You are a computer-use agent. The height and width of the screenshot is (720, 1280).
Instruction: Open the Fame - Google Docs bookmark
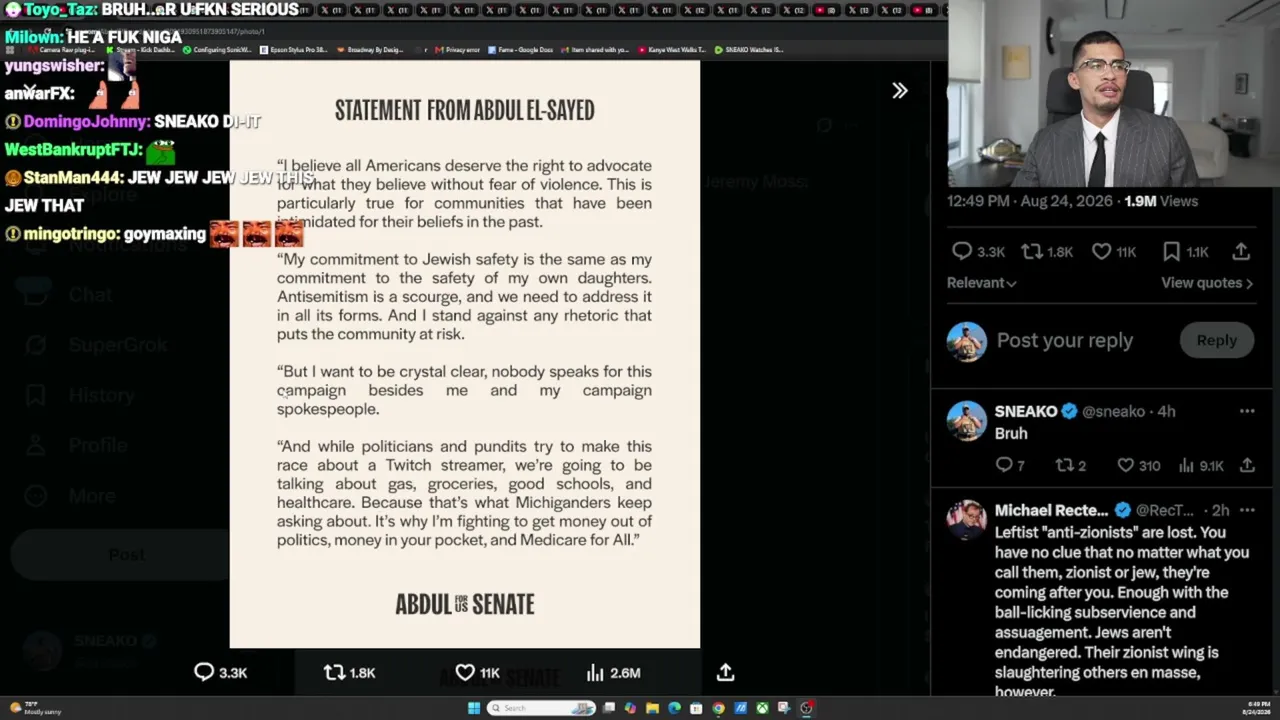(x=520, y=49)
